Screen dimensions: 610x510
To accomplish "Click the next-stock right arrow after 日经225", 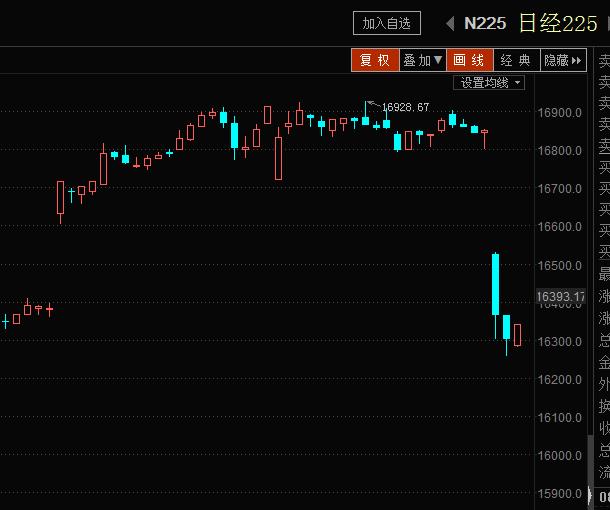I will 604,23.
